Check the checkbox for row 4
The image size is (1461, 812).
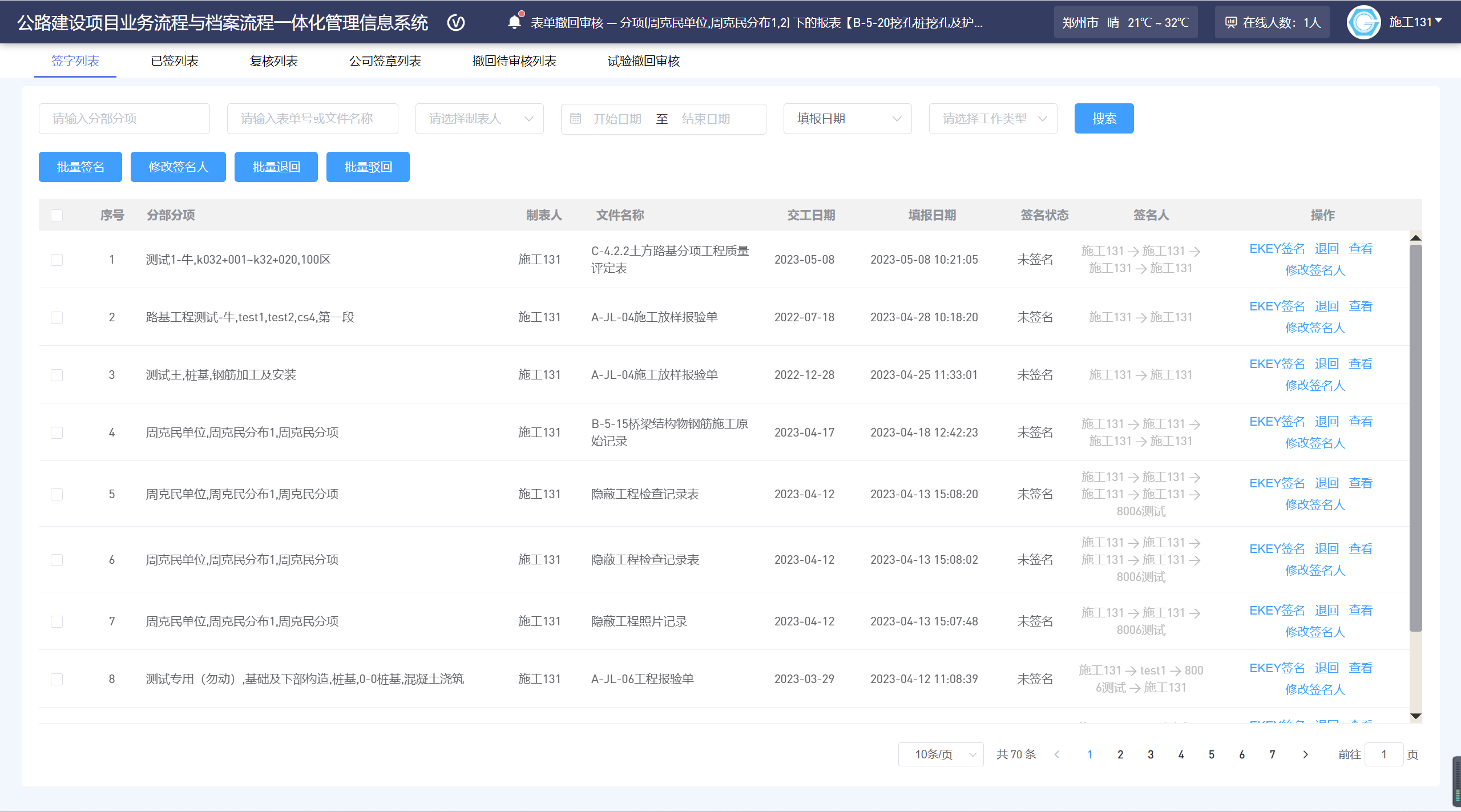[56, 433]
